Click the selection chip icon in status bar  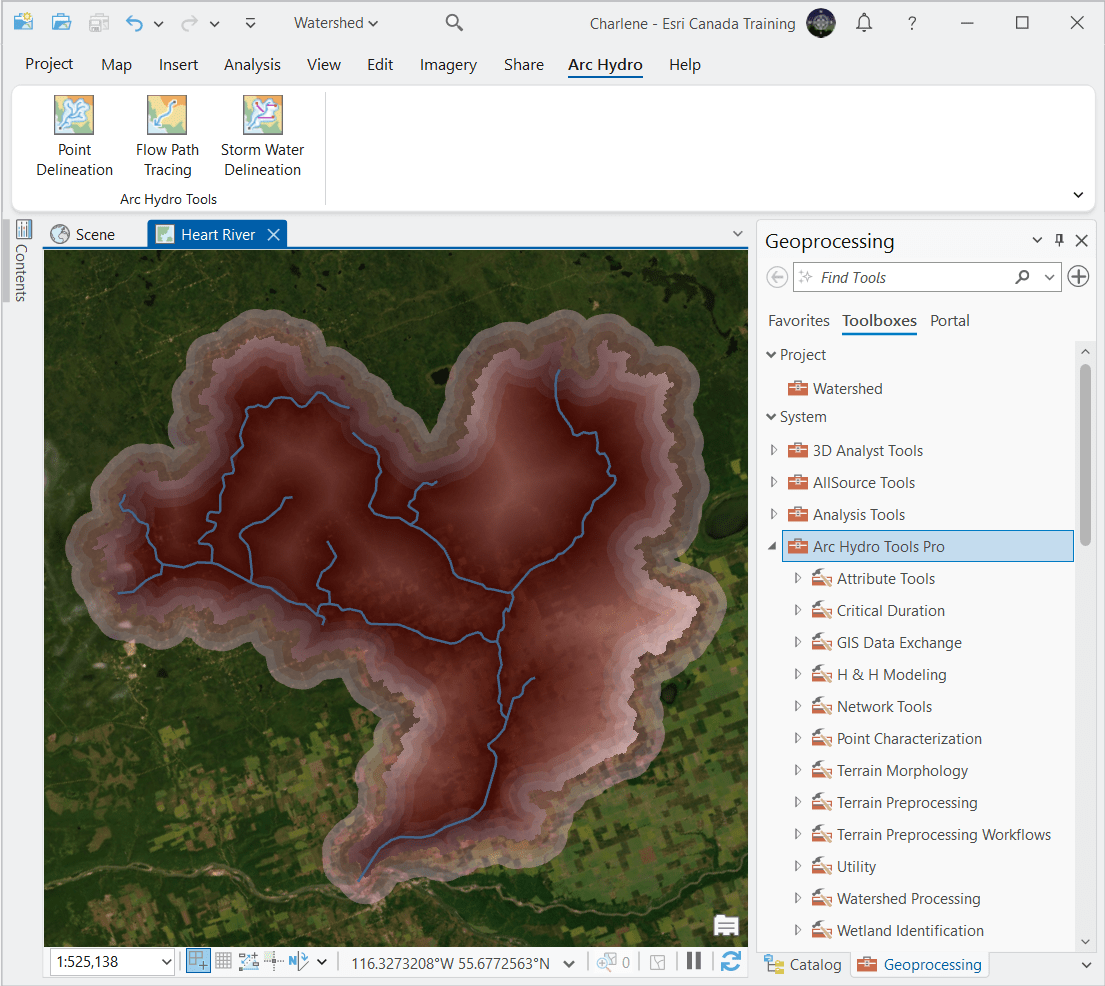pyautogui.click(x=658, y=962)
